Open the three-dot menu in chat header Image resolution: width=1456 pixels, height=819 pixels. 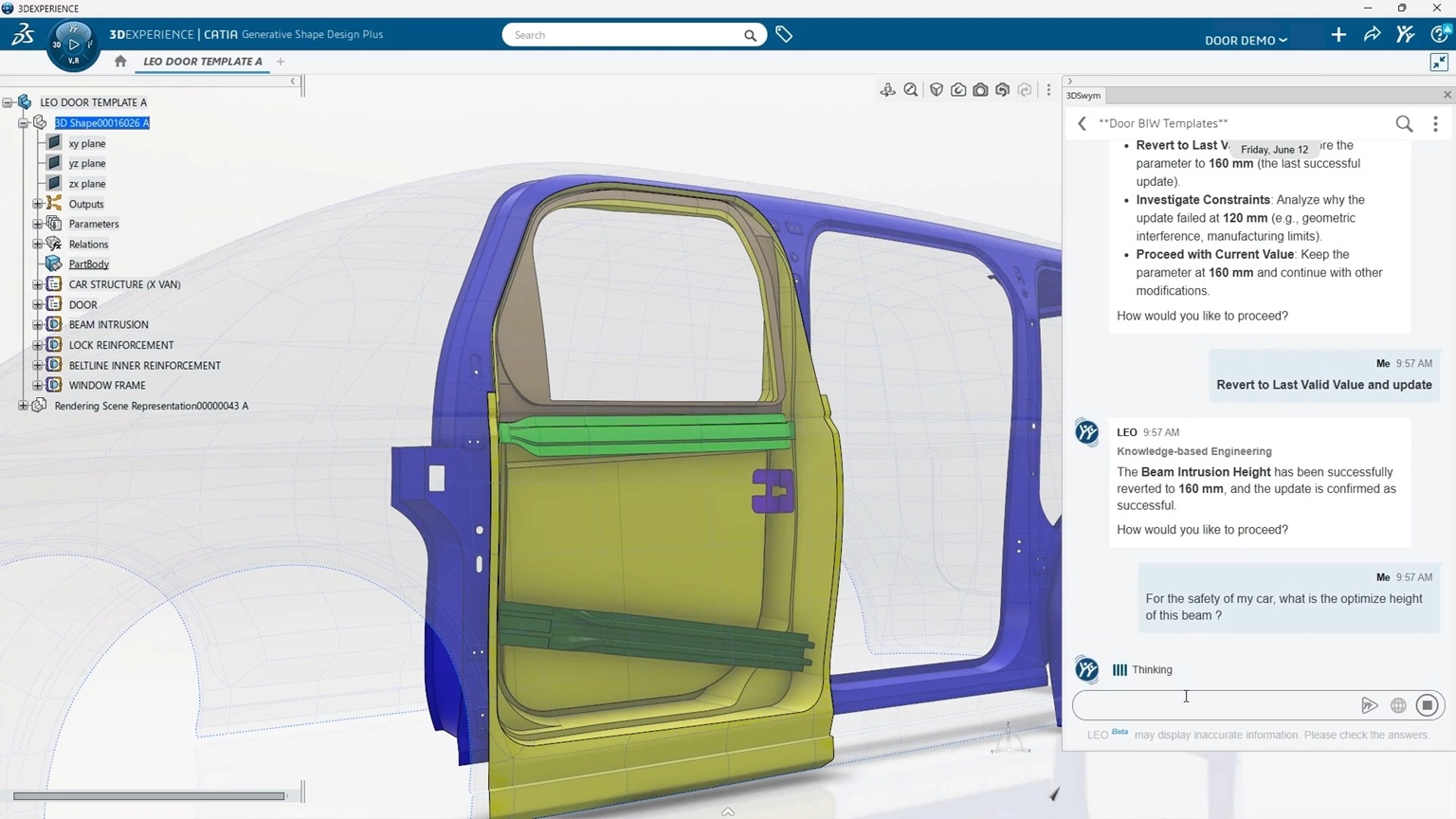(x=1435, y=123)
